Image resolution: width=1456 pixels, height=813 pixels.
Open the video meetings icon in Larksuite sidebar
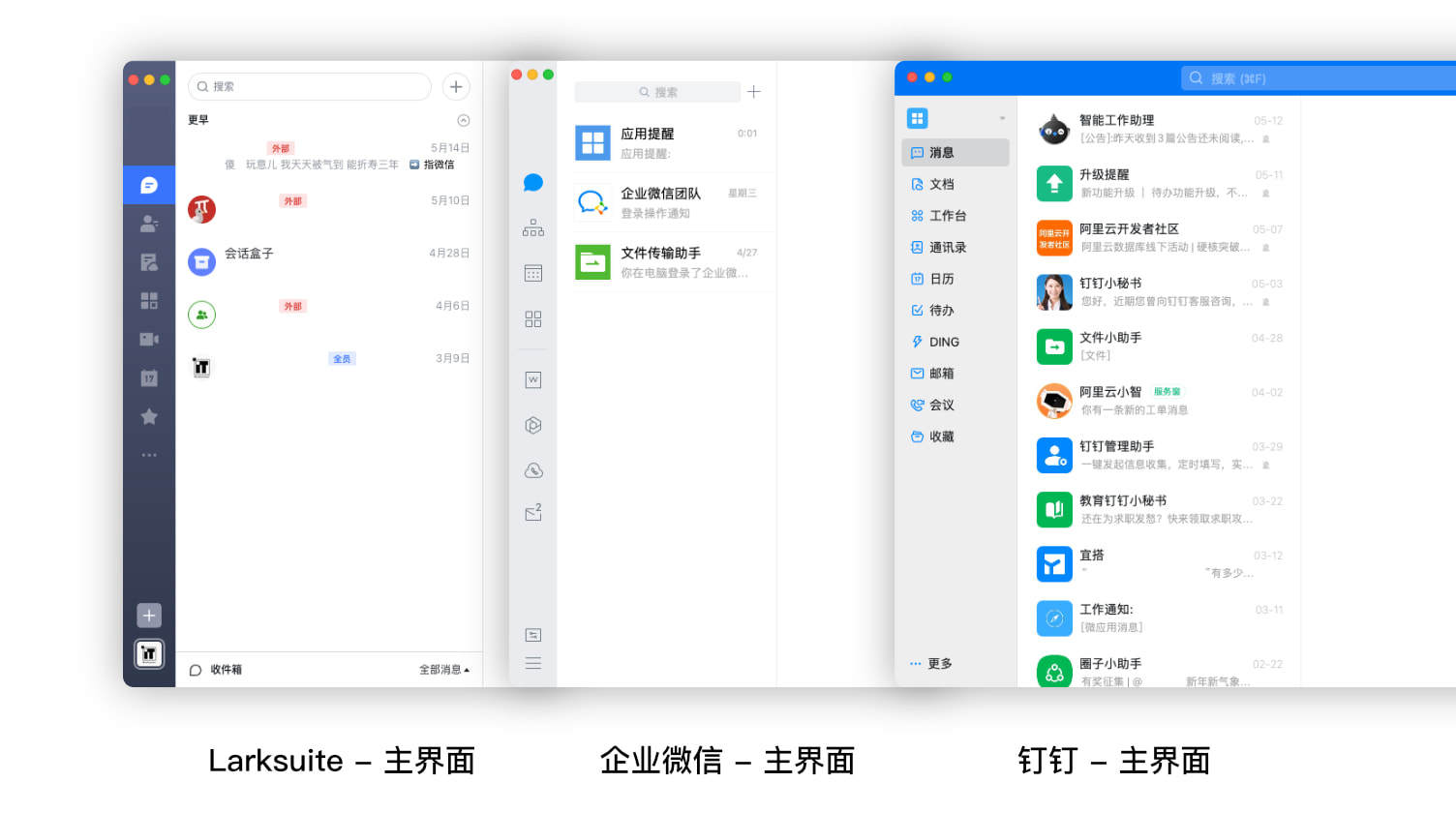[x=149, y=339]
